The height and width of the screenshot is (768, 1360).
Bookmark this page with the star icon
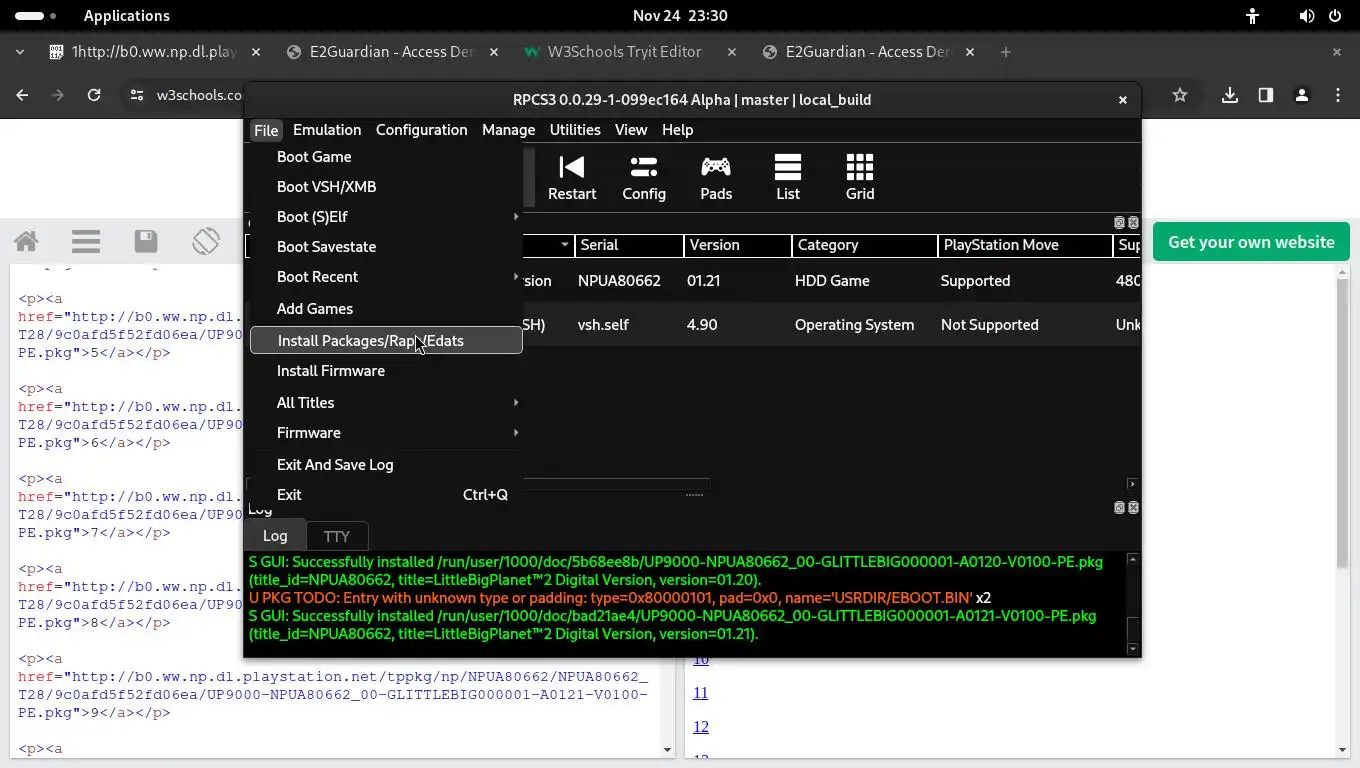pyautogui.click(x=1180, y=95)
